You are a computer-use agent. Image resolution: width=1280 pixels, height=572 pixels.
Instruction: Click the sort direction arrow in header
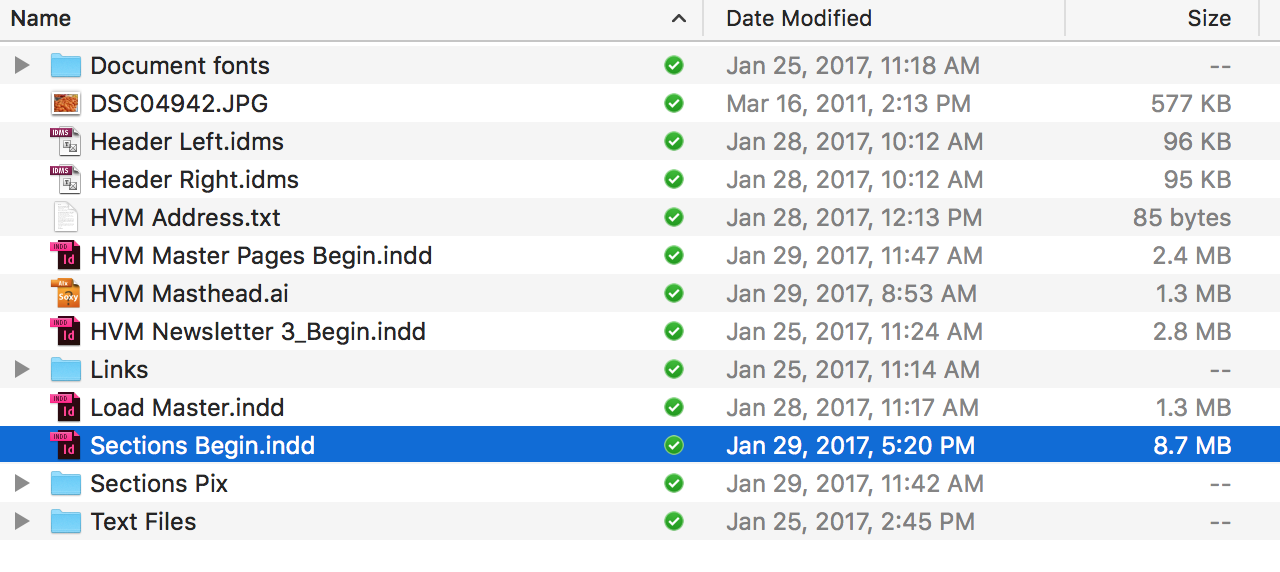[679, 19]
